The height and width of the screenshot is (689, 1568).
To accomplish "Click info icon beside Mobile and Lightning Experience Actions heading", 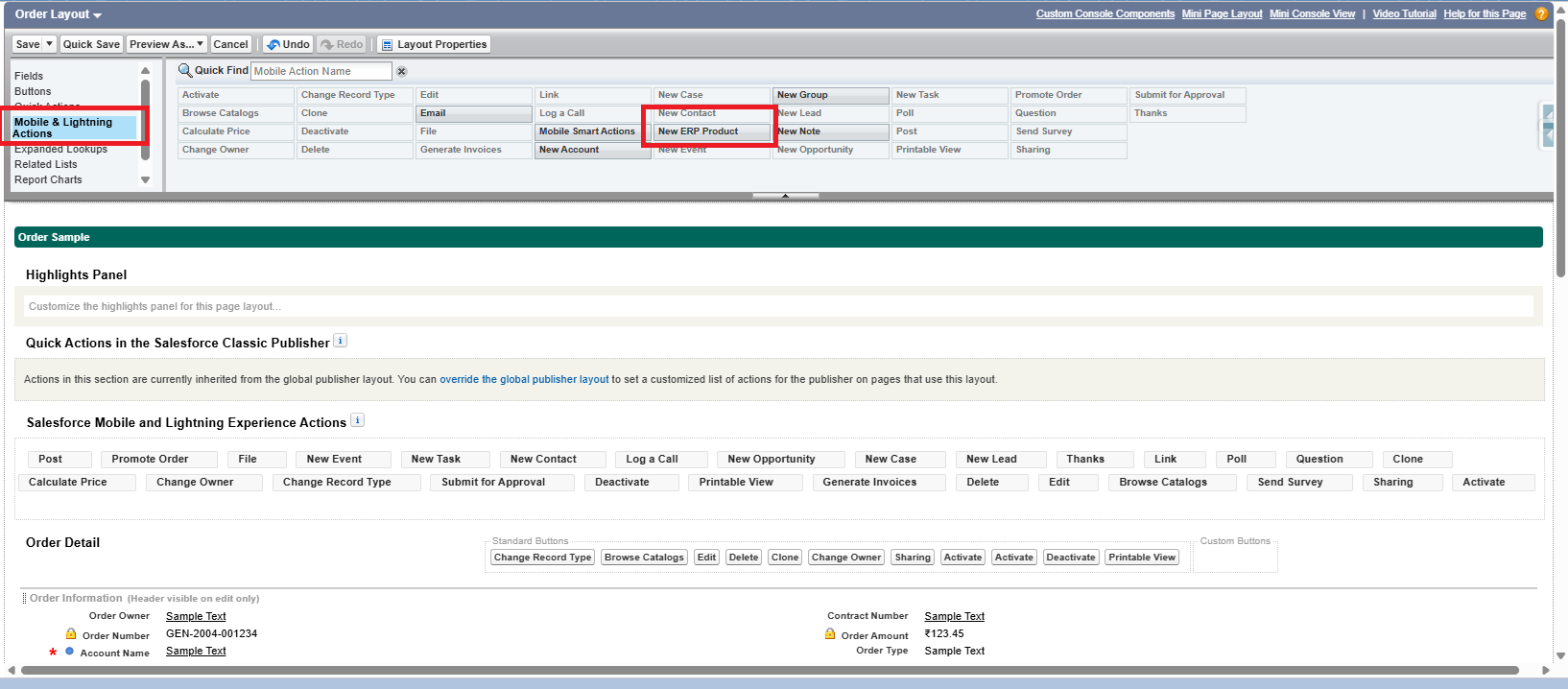I will pos(358,420).
